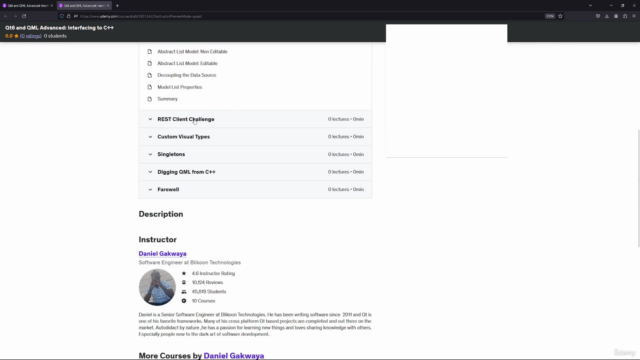Expand the REST Client Challenge section chevron

(x=150, y=119)
